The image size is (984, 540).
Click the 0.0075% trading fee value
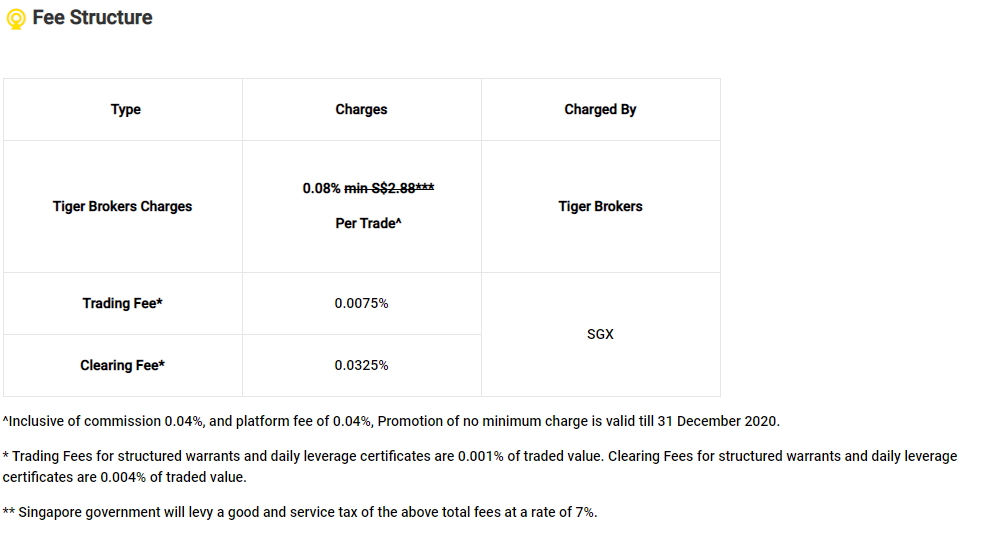point(361,303)
